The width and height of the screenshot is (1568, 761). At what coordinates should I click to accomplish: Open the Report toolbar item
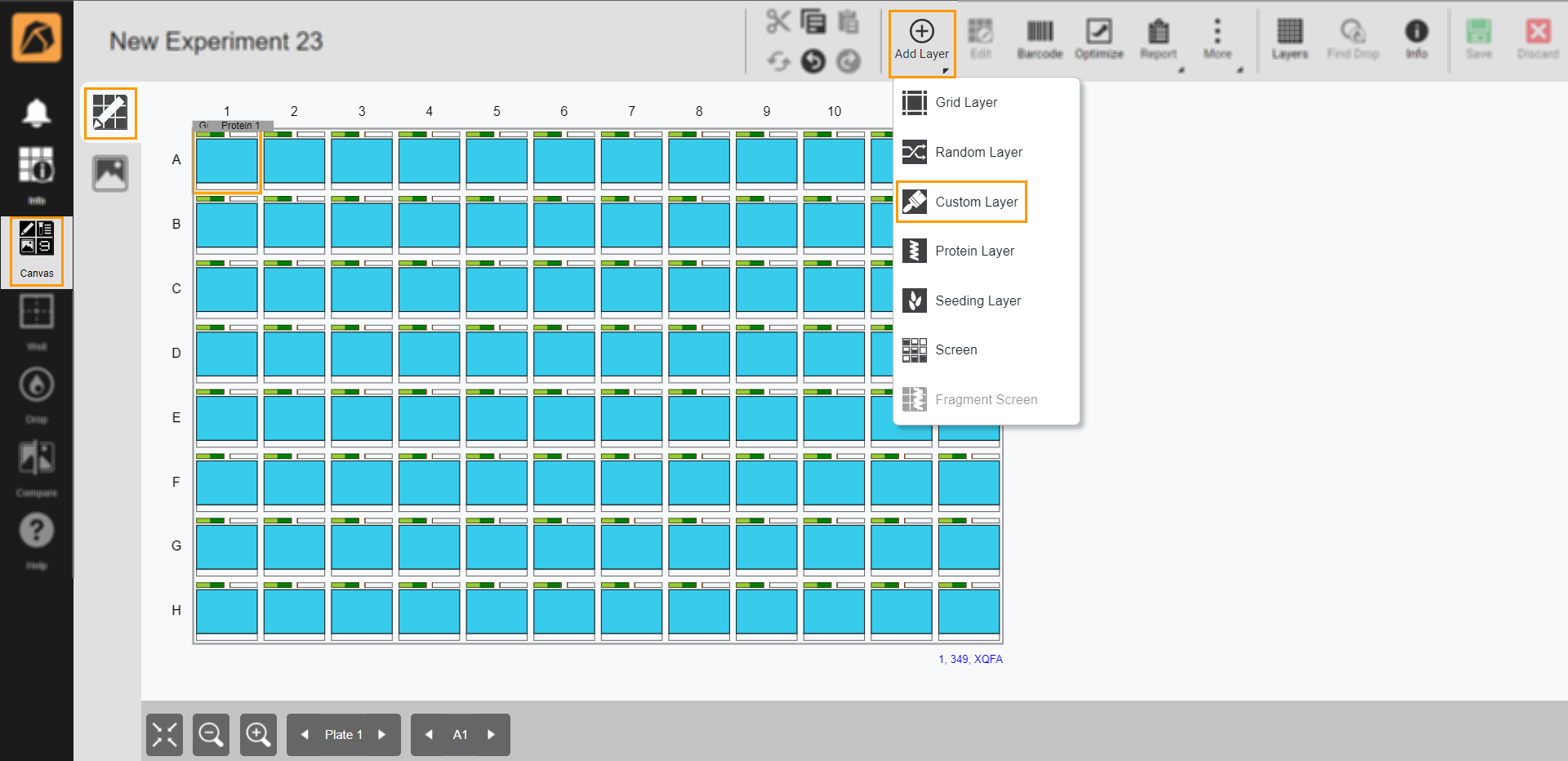pyautogui.click(x=1158, y=41)
